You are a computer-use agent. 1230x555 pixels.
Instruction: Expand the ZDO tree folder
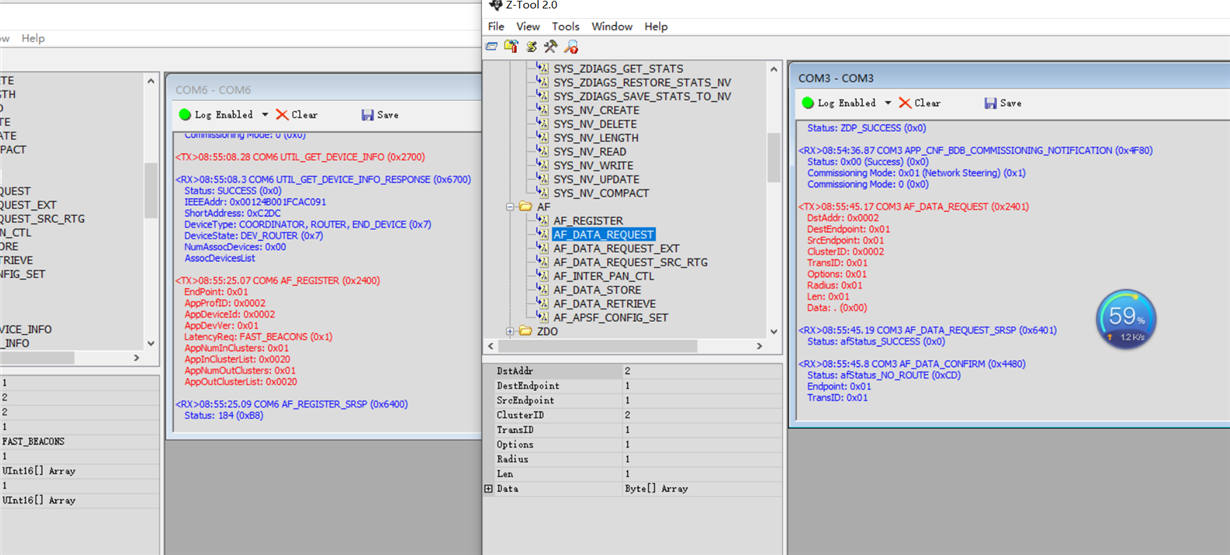510,331
